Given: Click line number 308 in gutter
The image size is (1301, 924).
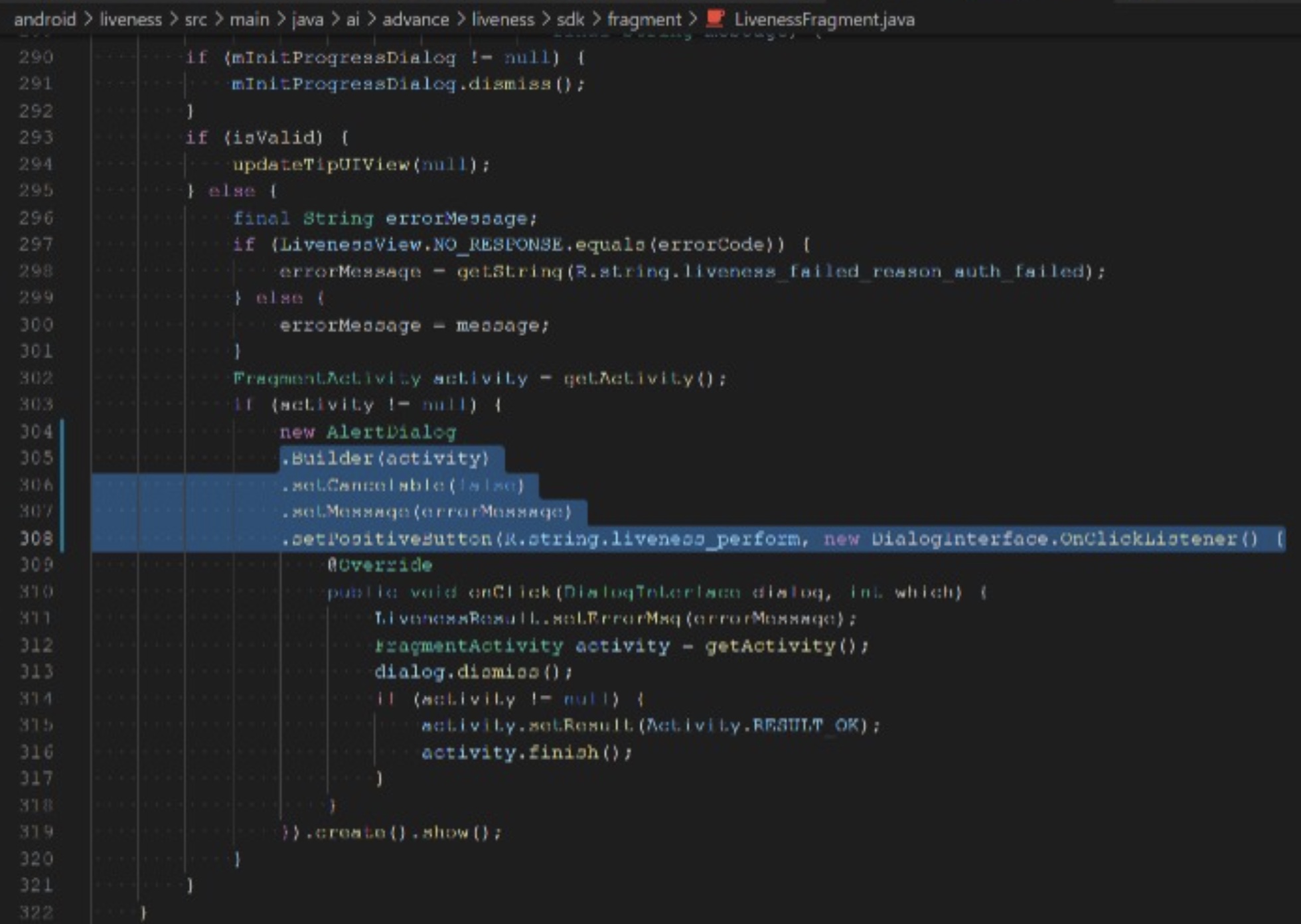Looking at the screenshot, I should click(36, 538).
